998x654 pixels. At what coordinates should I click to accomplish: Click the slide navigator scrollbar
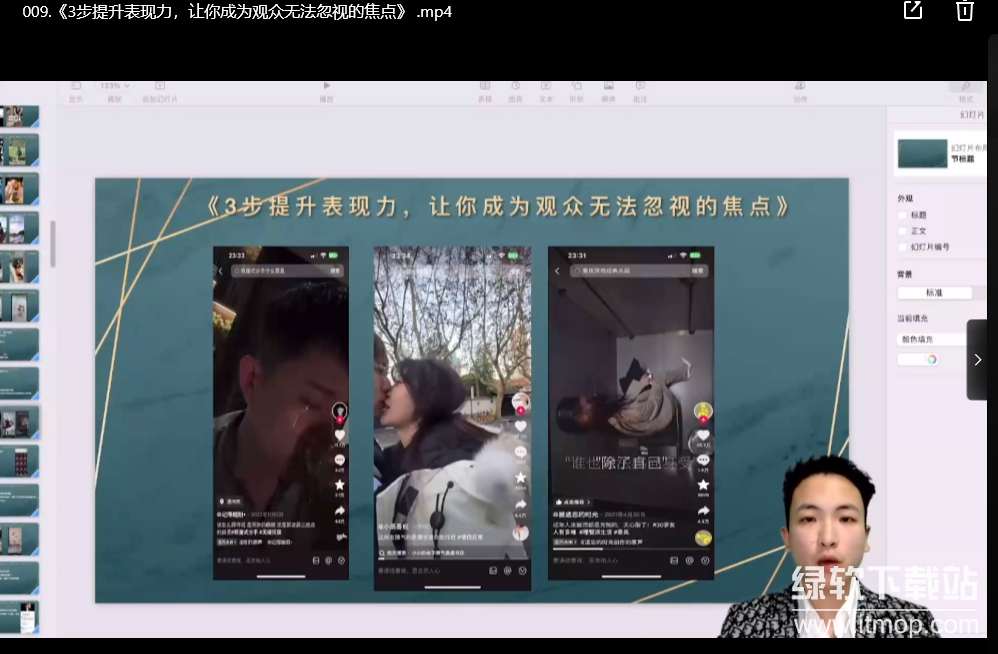[53, 244]
